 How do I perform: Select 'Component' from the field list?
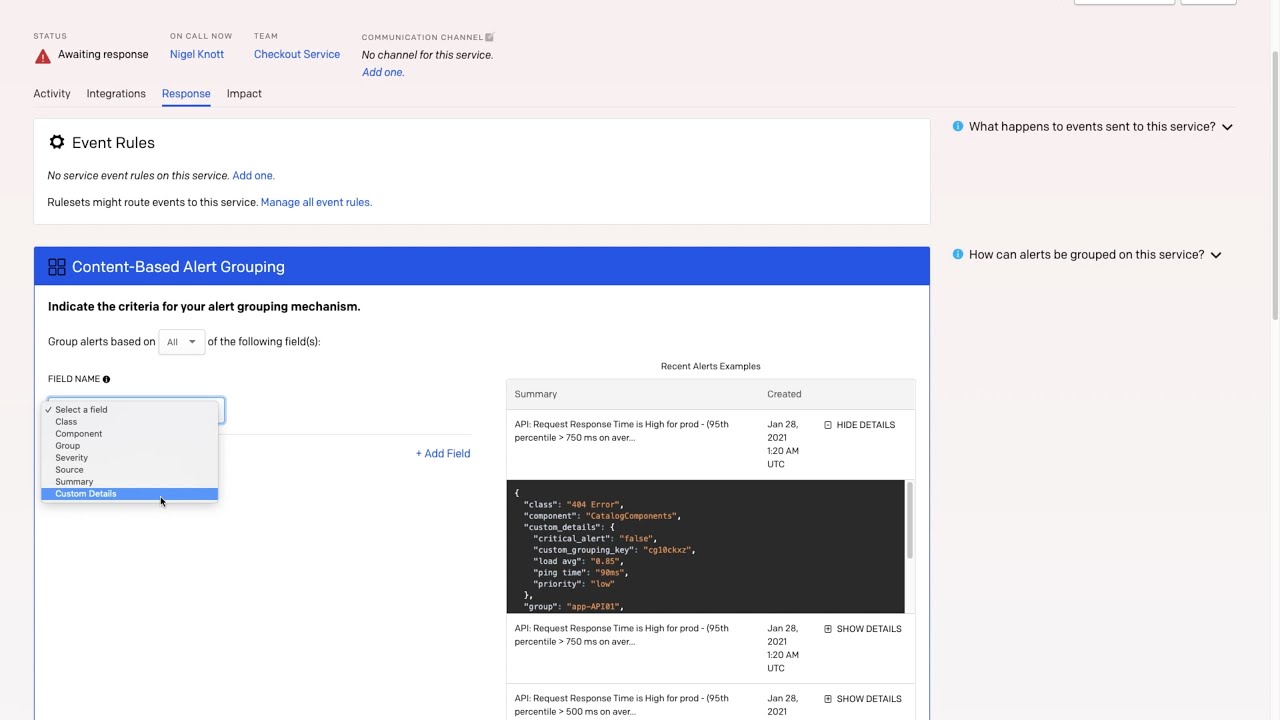(x=130, y=434)
